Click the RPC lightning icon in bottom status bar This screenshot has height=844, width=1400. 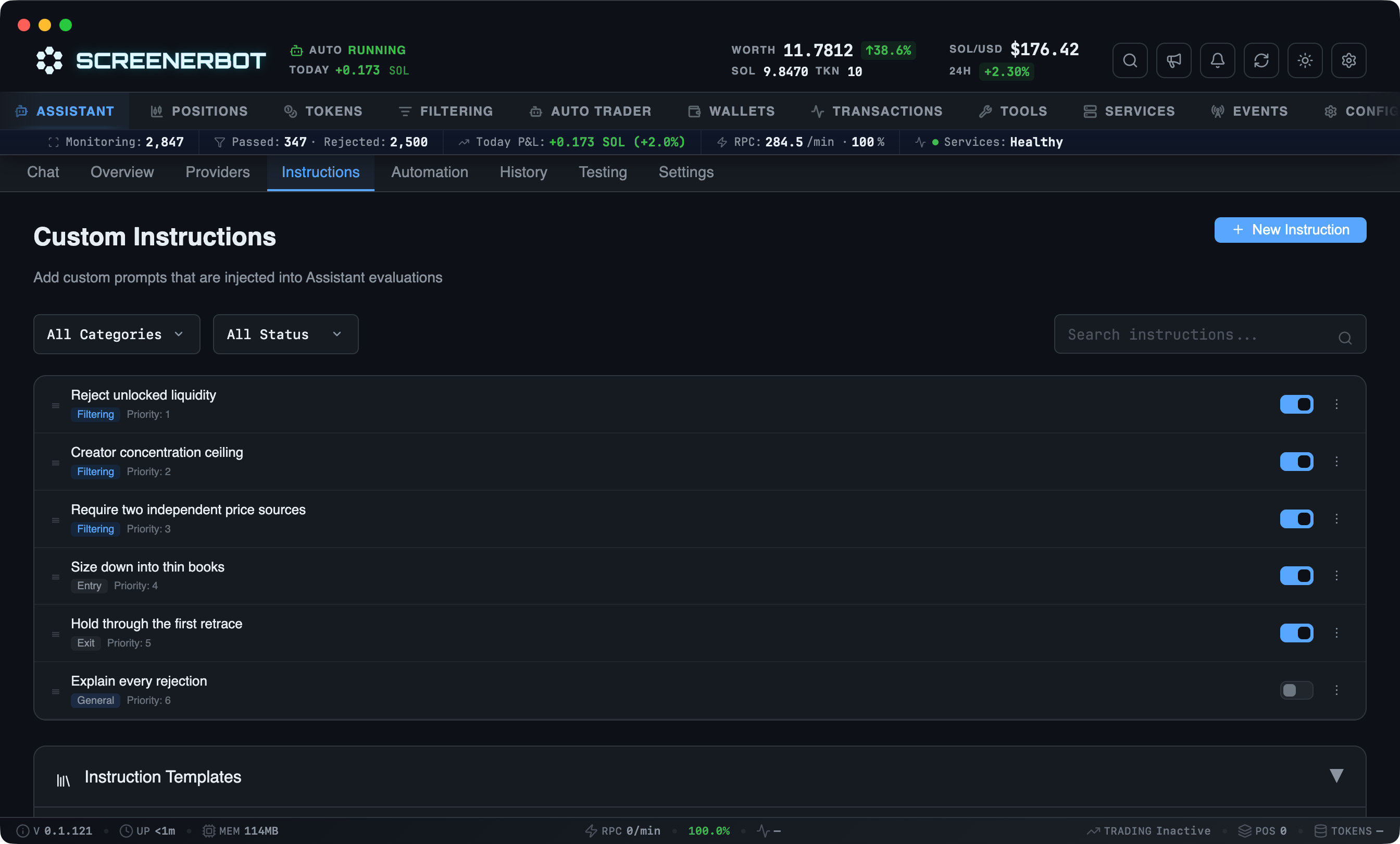591,831
